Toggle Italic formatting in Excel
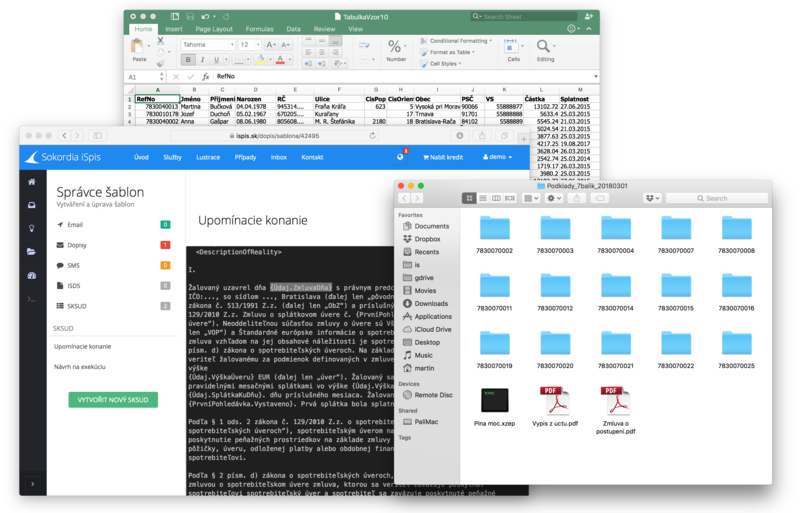 point(202,60)
